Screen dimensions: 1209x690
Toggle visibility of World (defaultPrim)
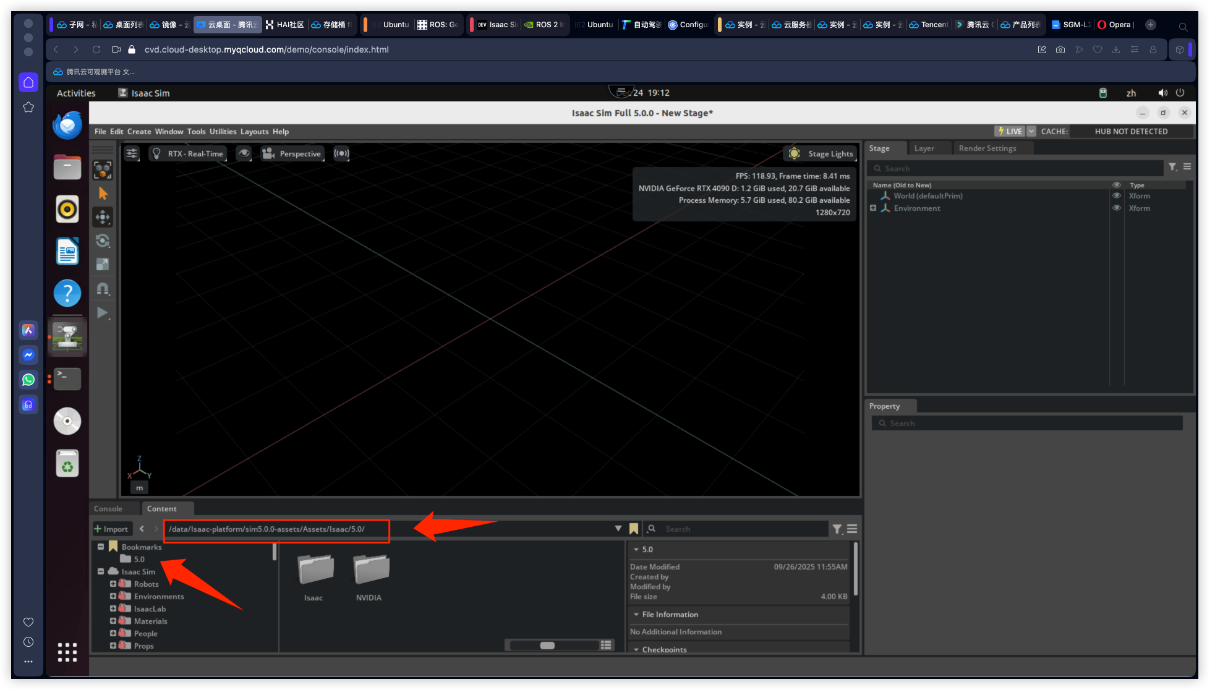click(x=1116, y=196)
